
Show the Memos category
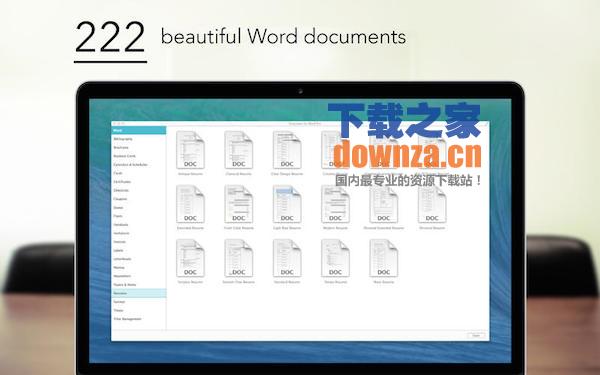119,267
